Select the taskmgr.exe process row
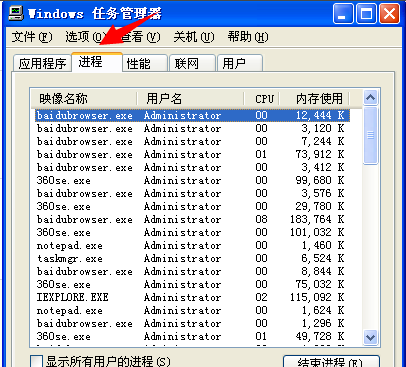The image size is (406, 367). click(x=192, y=258)
